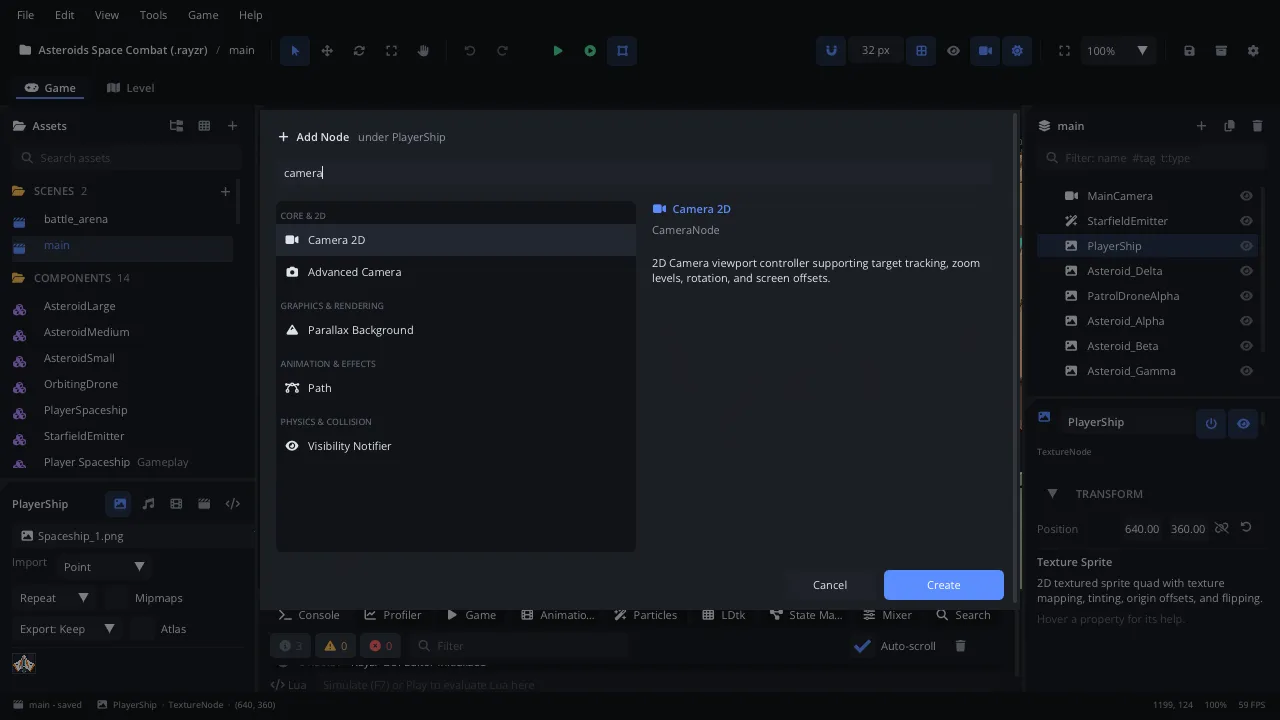The height and width of the screenshot is (720, 1280).
Task: Open the Profiler tab
Action: point(392,615)
